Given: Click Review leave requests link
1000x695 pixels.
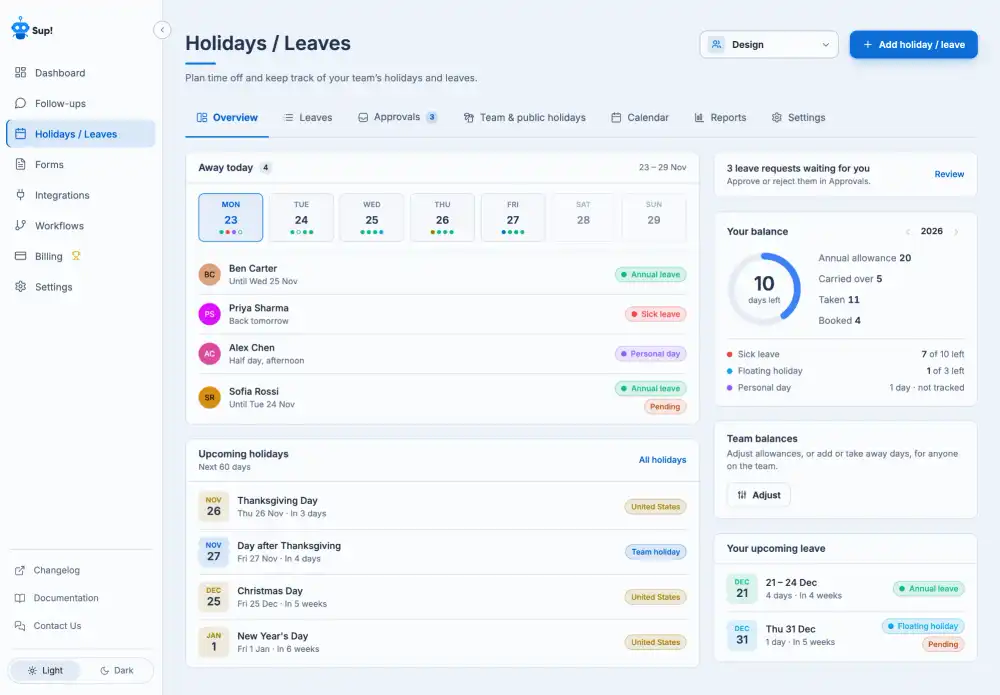Looking at the screenshot, I should coord(949,174).
